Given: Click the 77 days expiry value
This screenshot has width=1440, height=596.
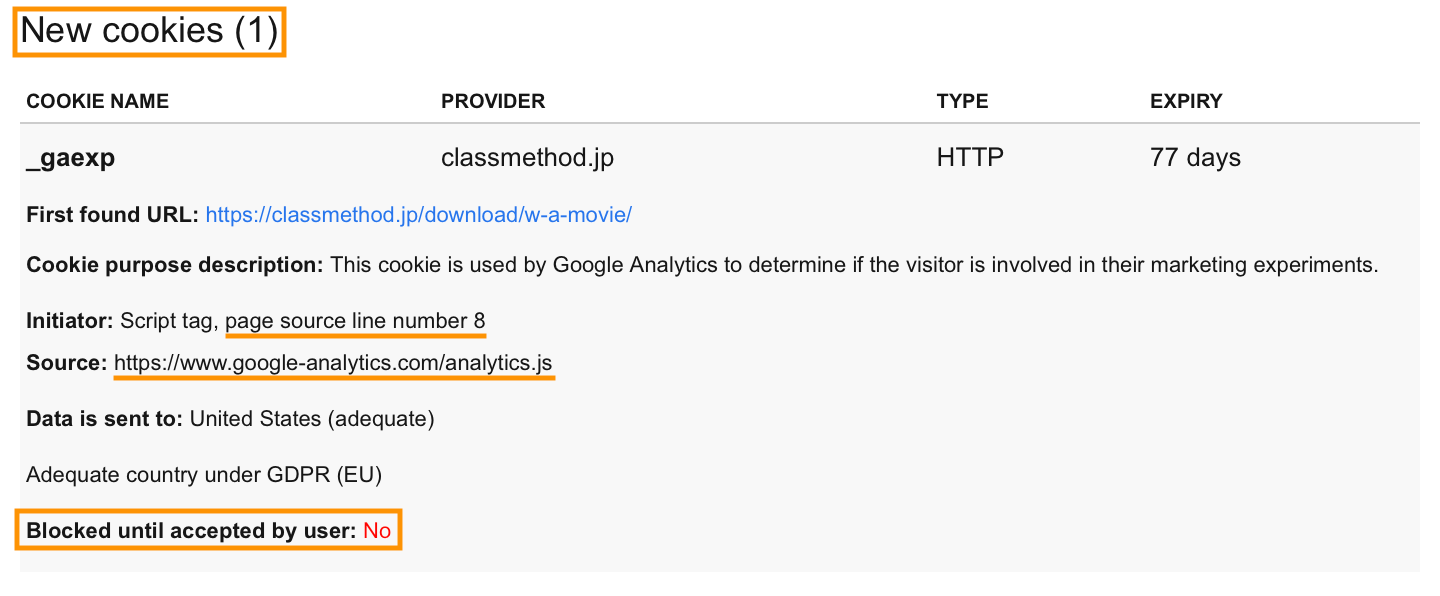Looking at the screenshot, I should (x=1195, y=158).
